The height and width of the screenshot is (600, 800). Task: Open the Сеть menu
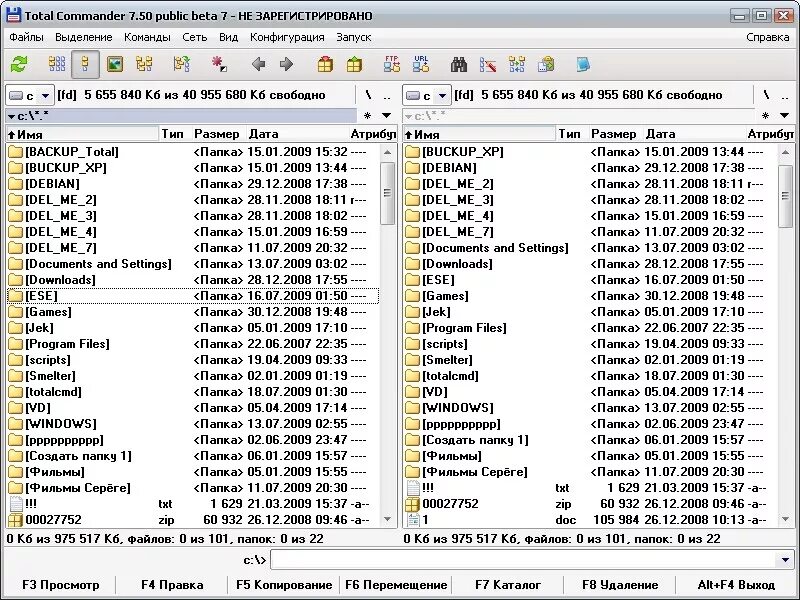coord(194,37)
